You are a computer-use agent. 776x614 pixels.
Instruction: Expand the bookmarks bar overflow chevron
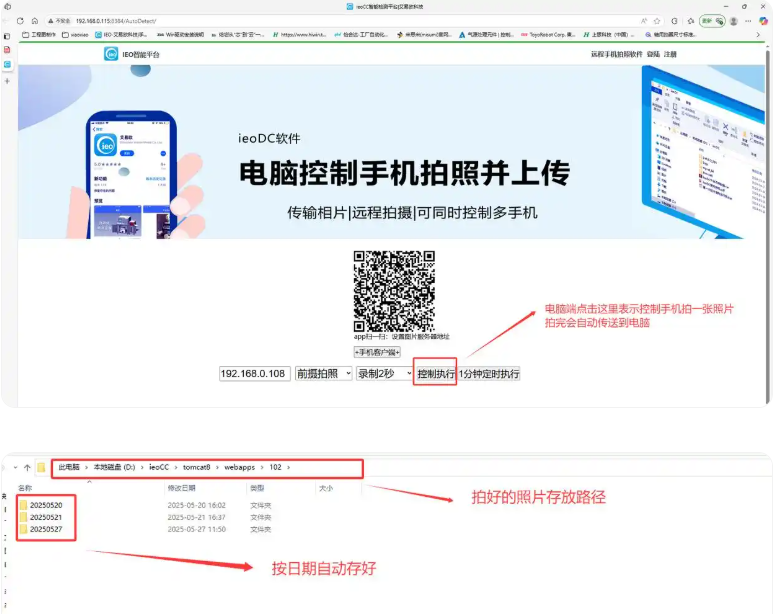point(758,35)
